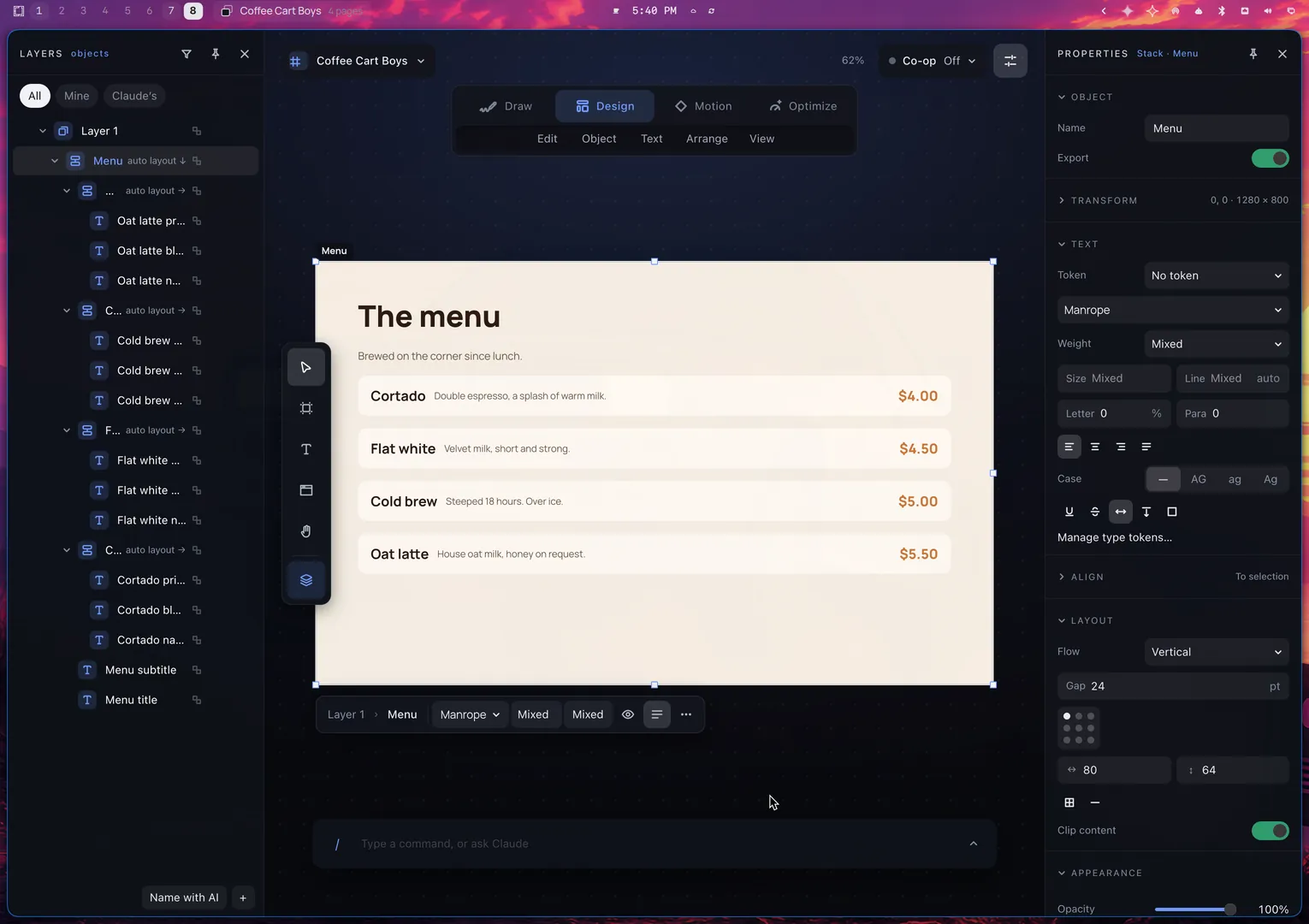Open the Arrange menu
Image resolution: width=1309 pixels, height=924 pixels.
click(x=707, y=139)
